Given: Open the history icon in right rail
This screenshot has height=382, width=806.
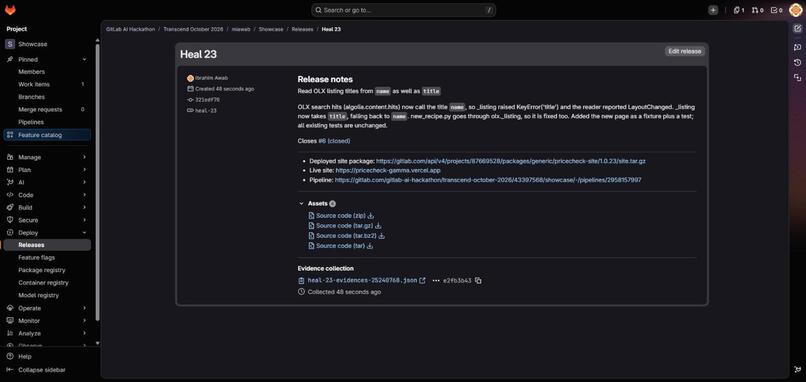Looking at the screenshot, I should [x=797, y=62].
